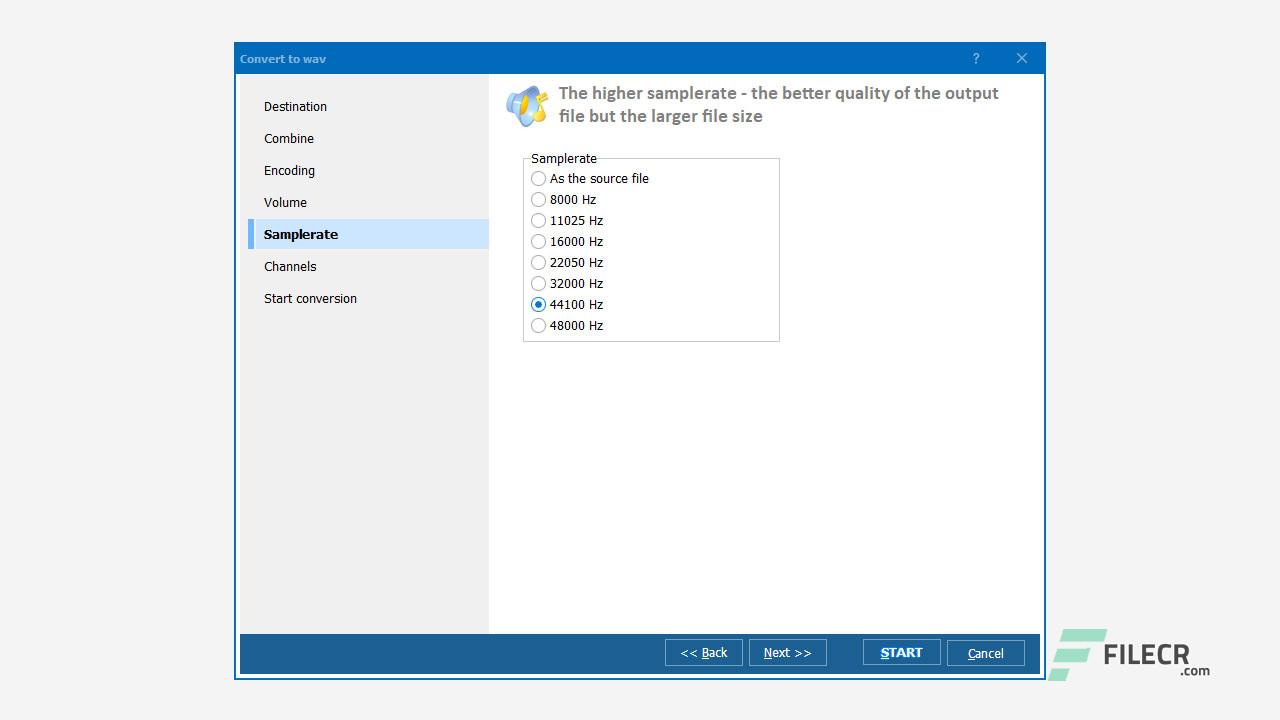The image size is (1280, 720).
Task: Switch to the Volume settings
Action: [285, 203]
